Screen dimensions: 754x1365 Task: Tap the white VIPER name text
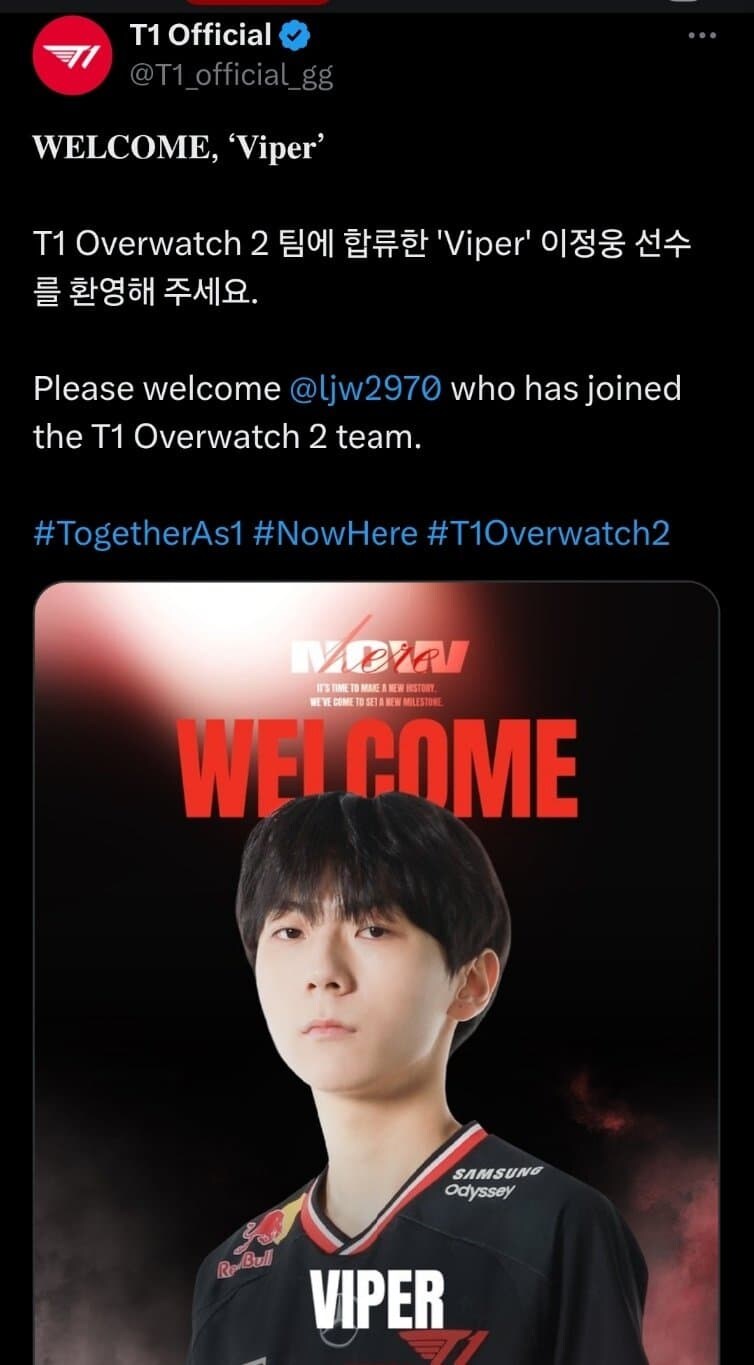point(377,1301)
